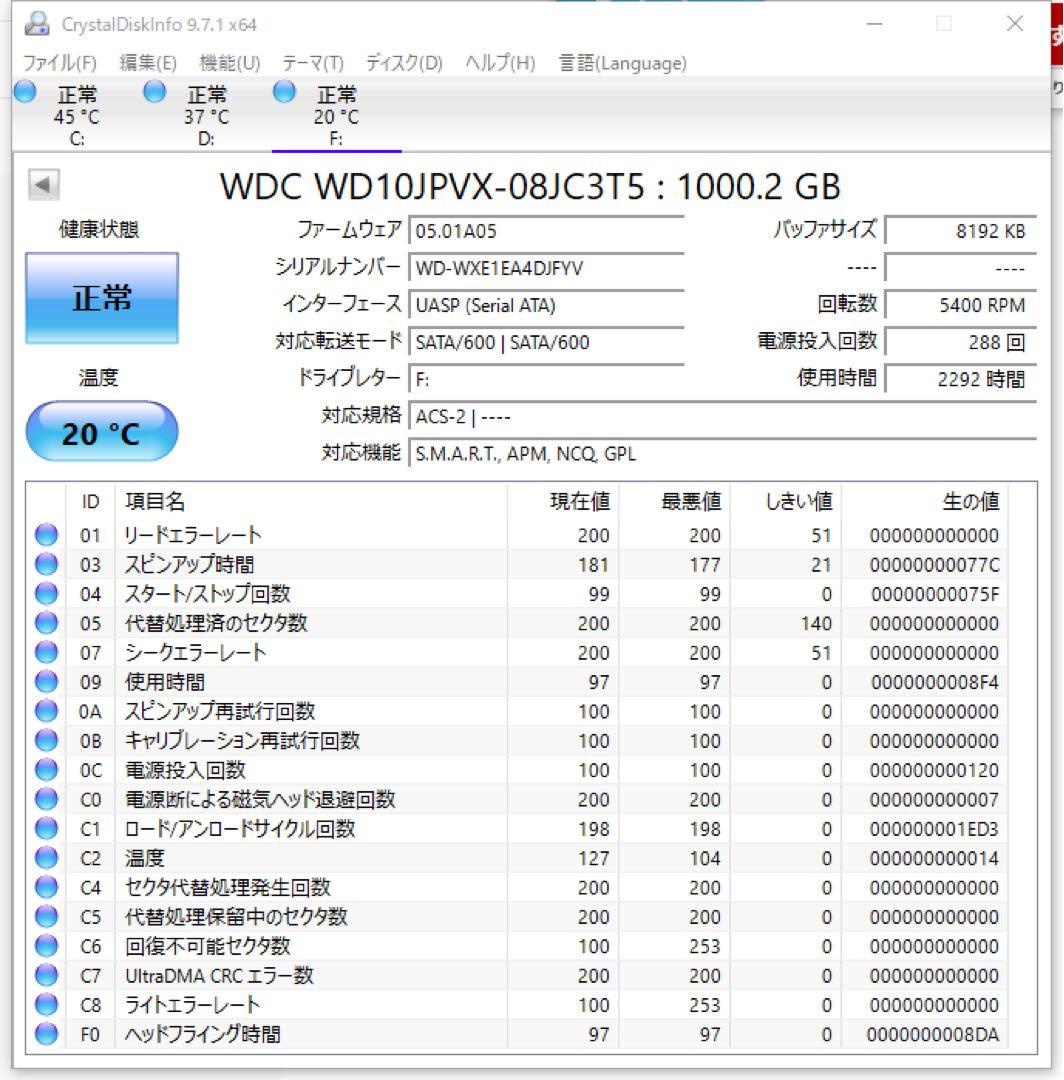Click the status orb for スピンアップ時間 row

point(46,565)
